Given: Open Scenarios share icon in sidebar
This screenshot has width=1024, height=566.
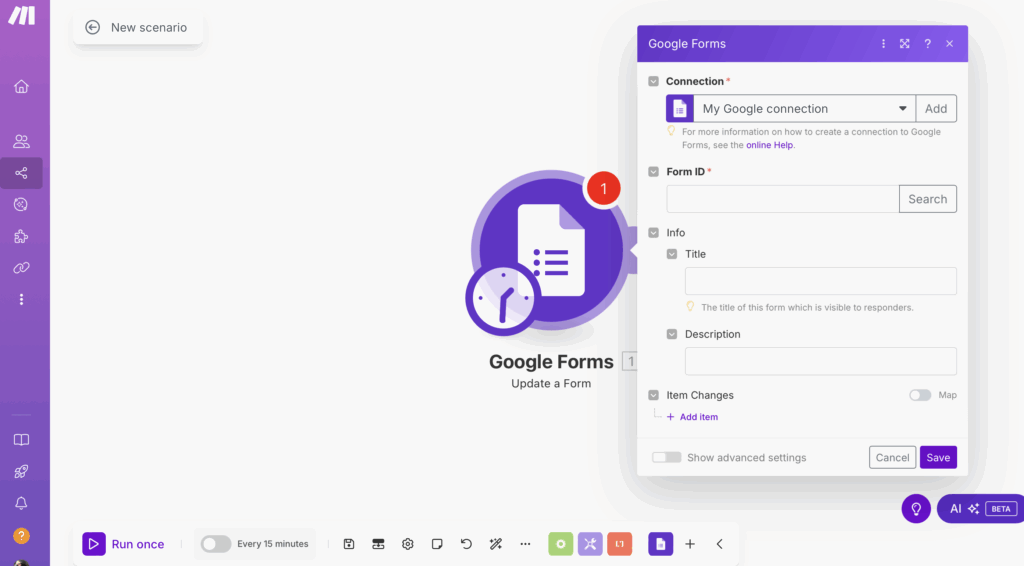Looking at the screenshot, I should point(22,173).
